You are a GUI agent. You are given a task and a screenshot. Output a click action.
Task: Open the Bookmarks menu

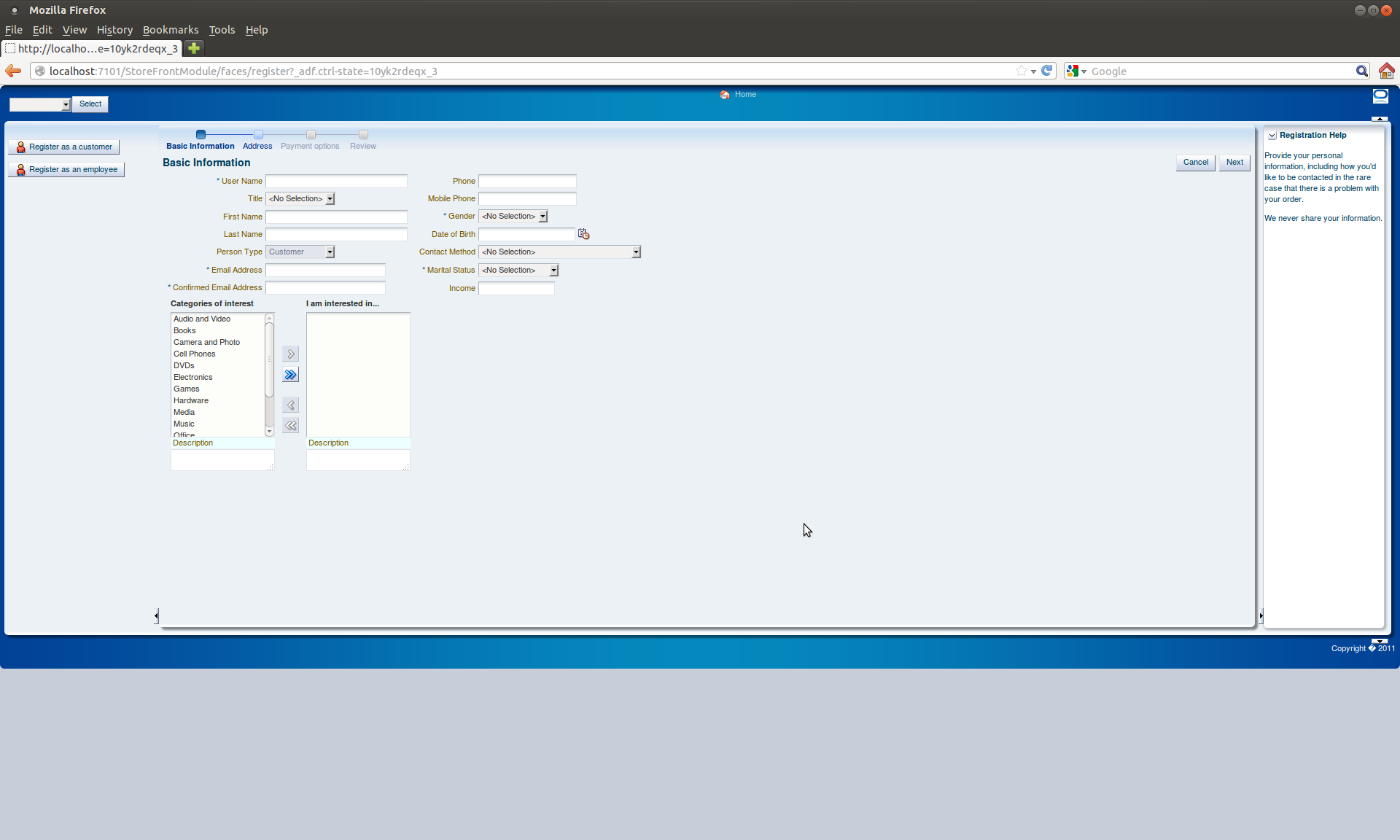[170, 30]
